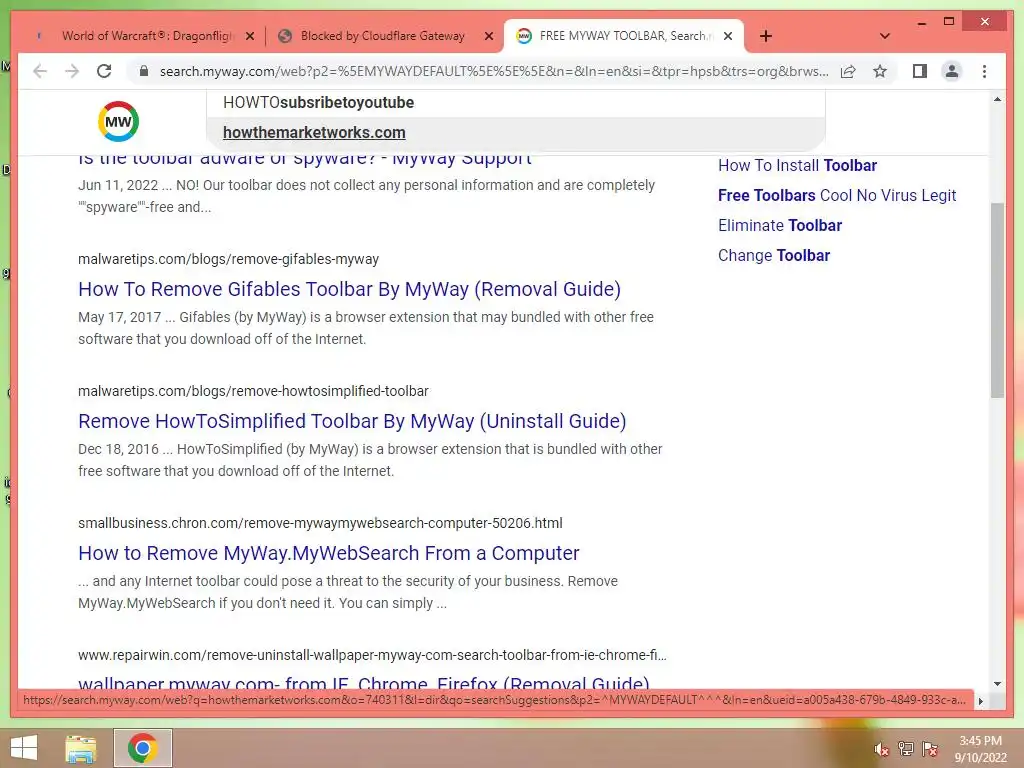The width and height of the screenshot is (1024, 768).
Task: Switch to Blocked by Cloudflare Gateway tab
Action: [383, 36]
